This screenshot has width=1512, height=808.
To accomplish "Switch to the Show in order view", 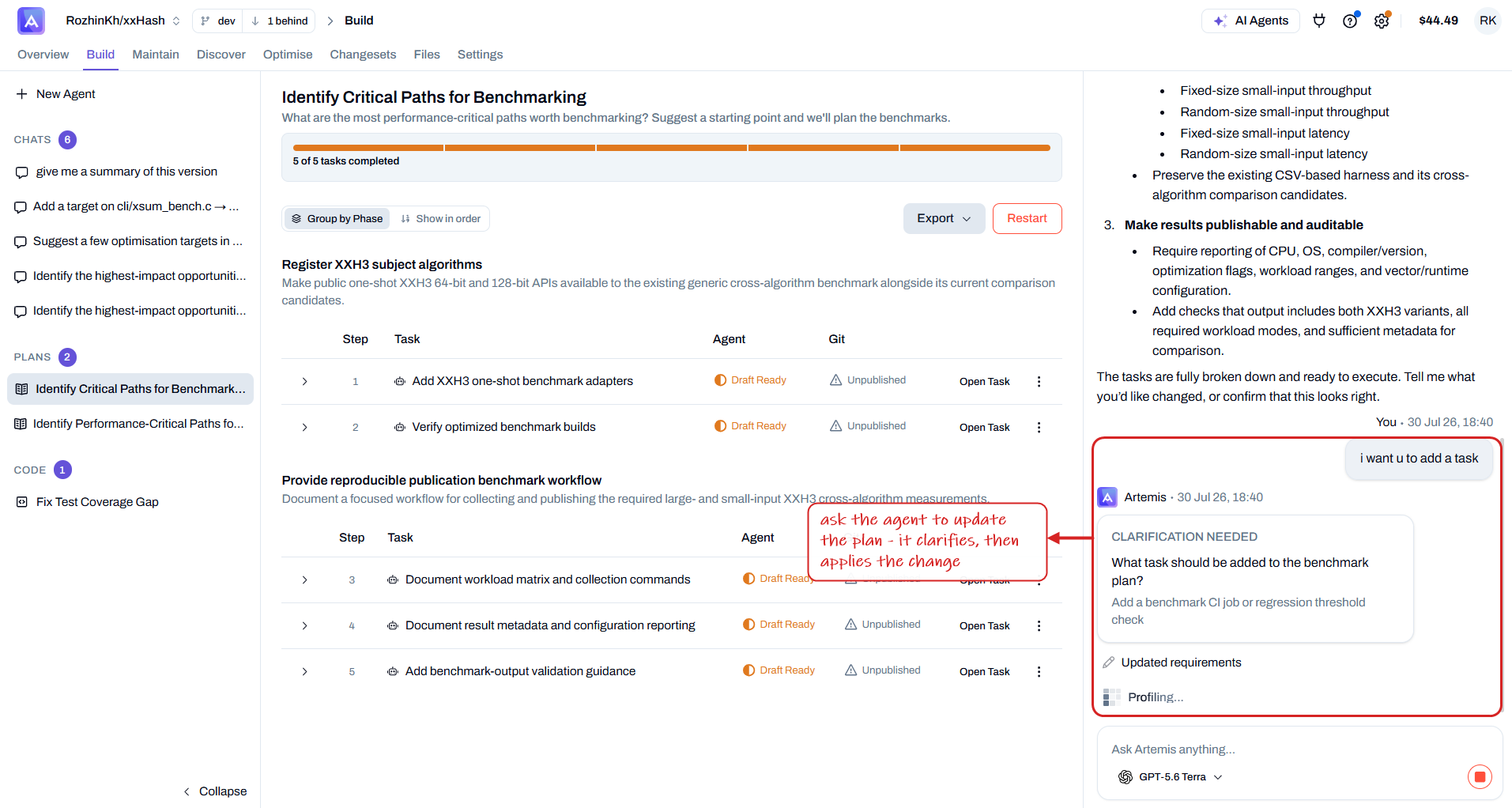I will 440,219.
